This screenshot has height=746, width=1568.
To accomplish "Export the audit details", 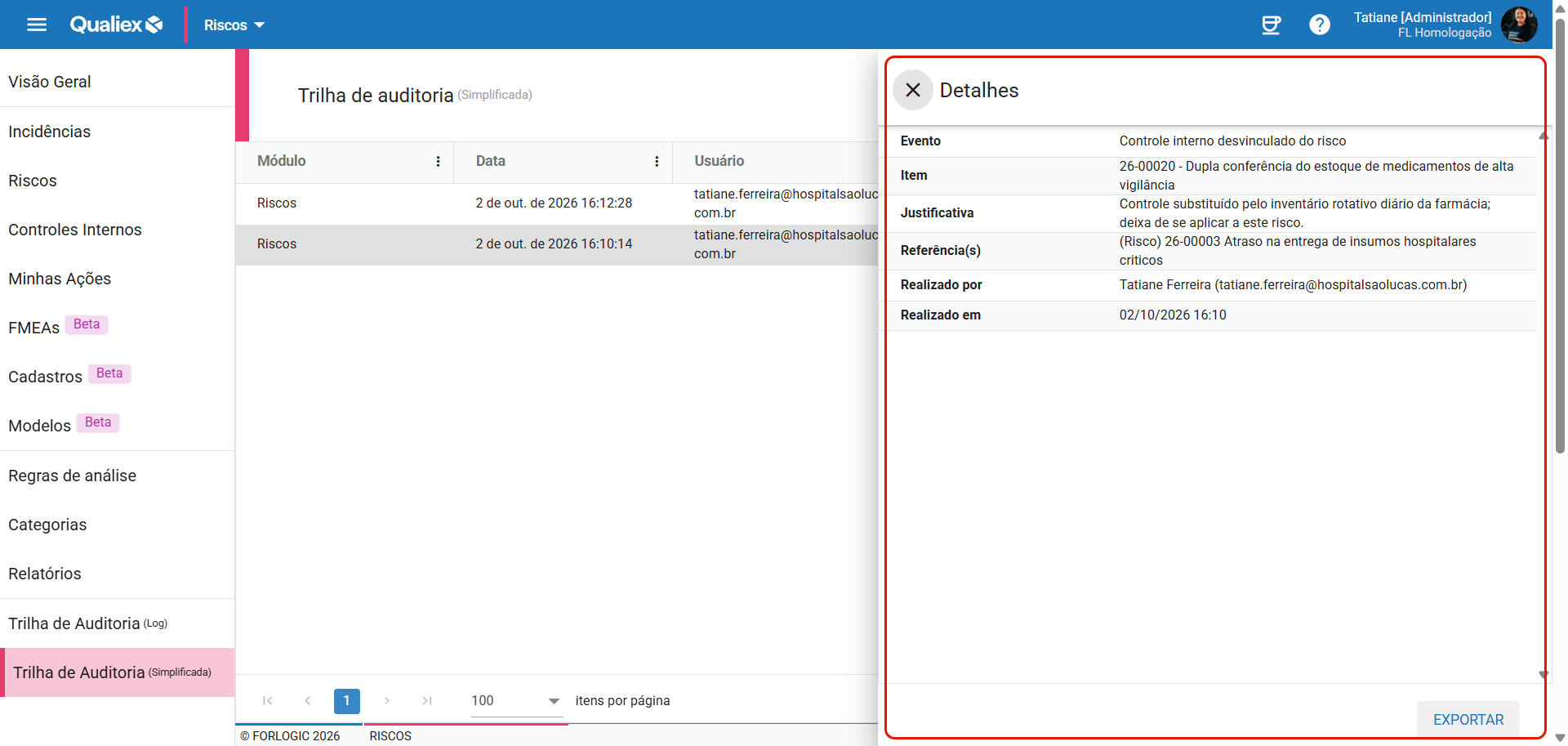I will pos(1468,719).
